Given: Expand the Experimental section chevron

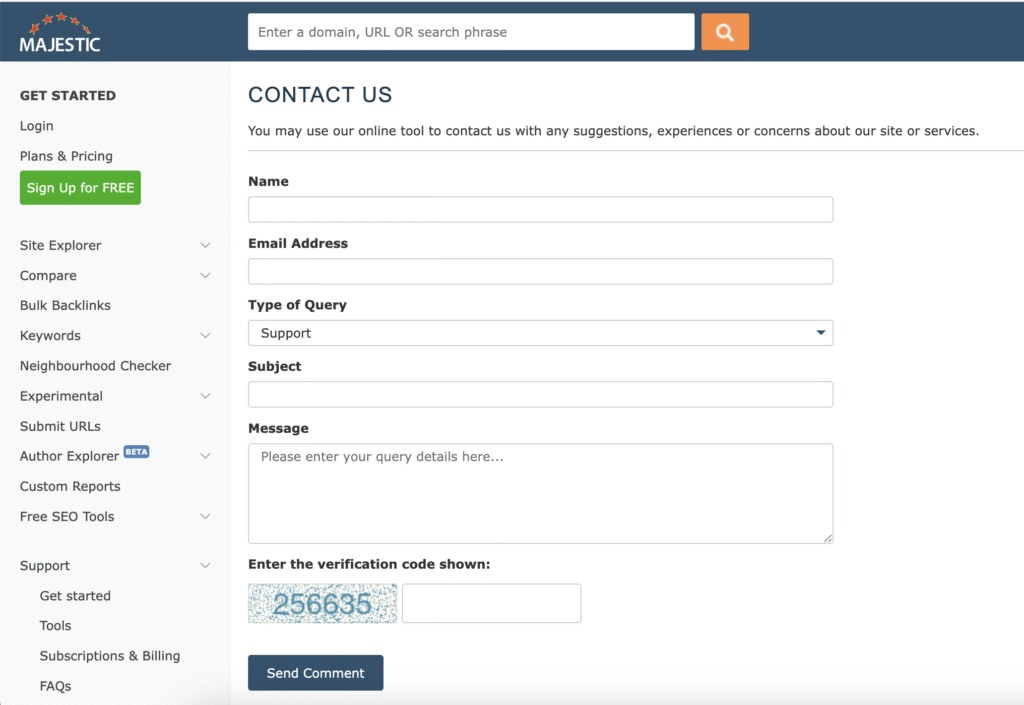Looking at the screenshot, I should [x=205, y=396].
